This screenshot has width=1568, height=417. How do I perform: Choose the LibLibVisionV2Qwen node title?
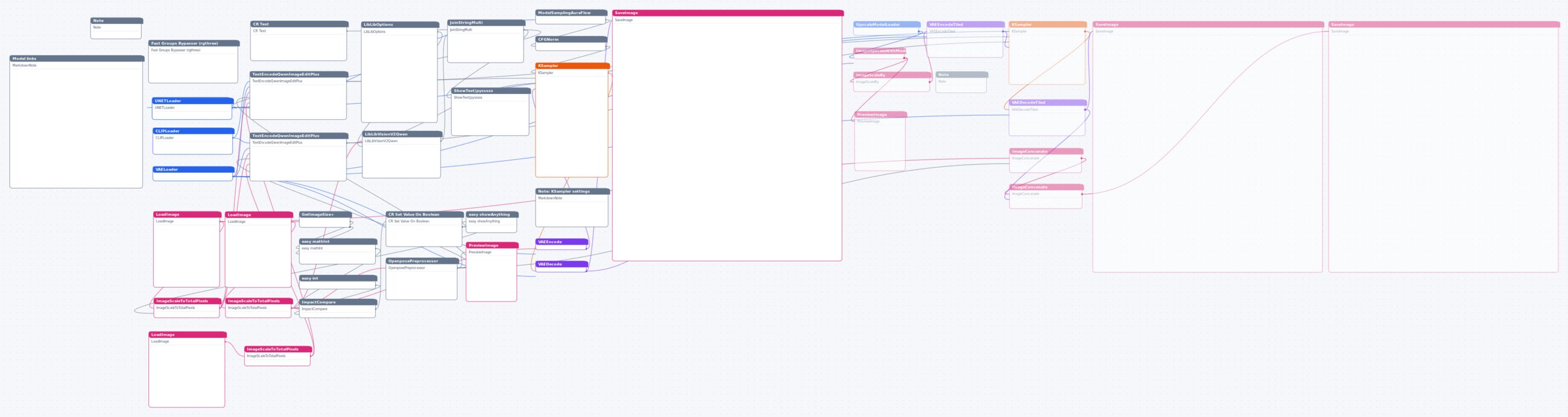coord(402,134)
